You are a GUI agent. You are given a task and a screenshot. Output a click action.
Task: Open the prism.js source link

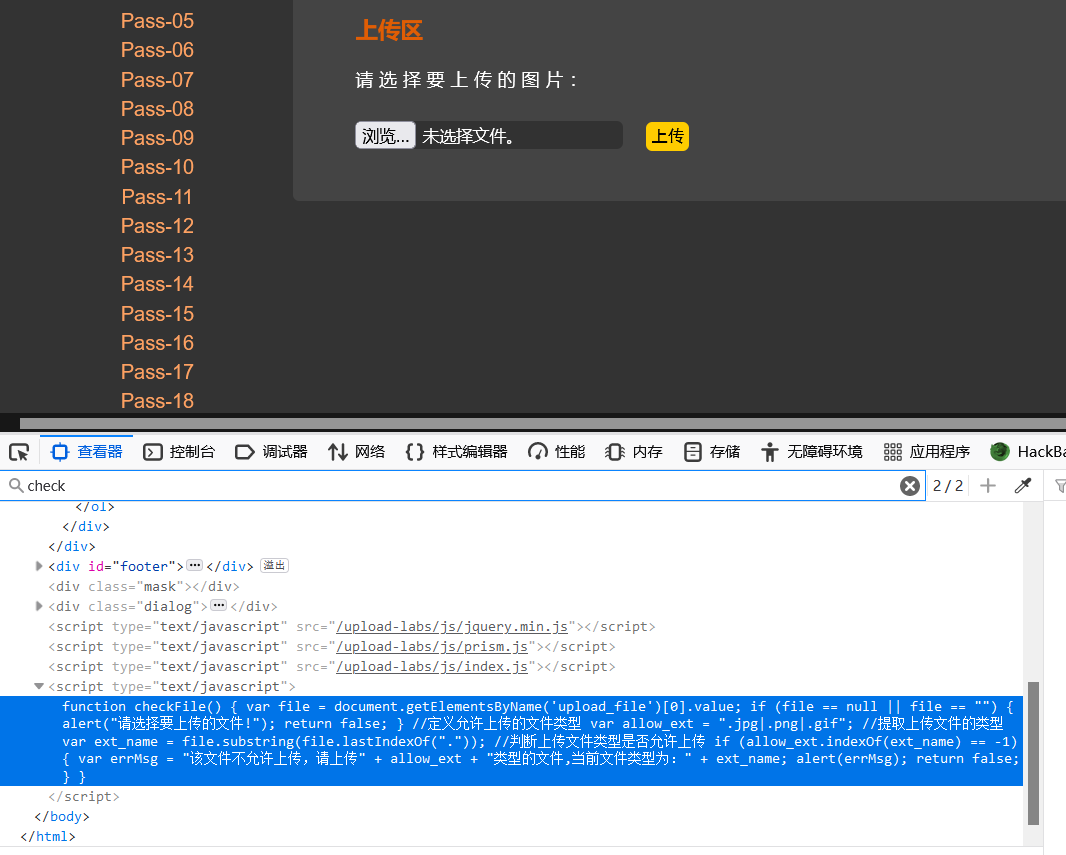pos(432,646)
